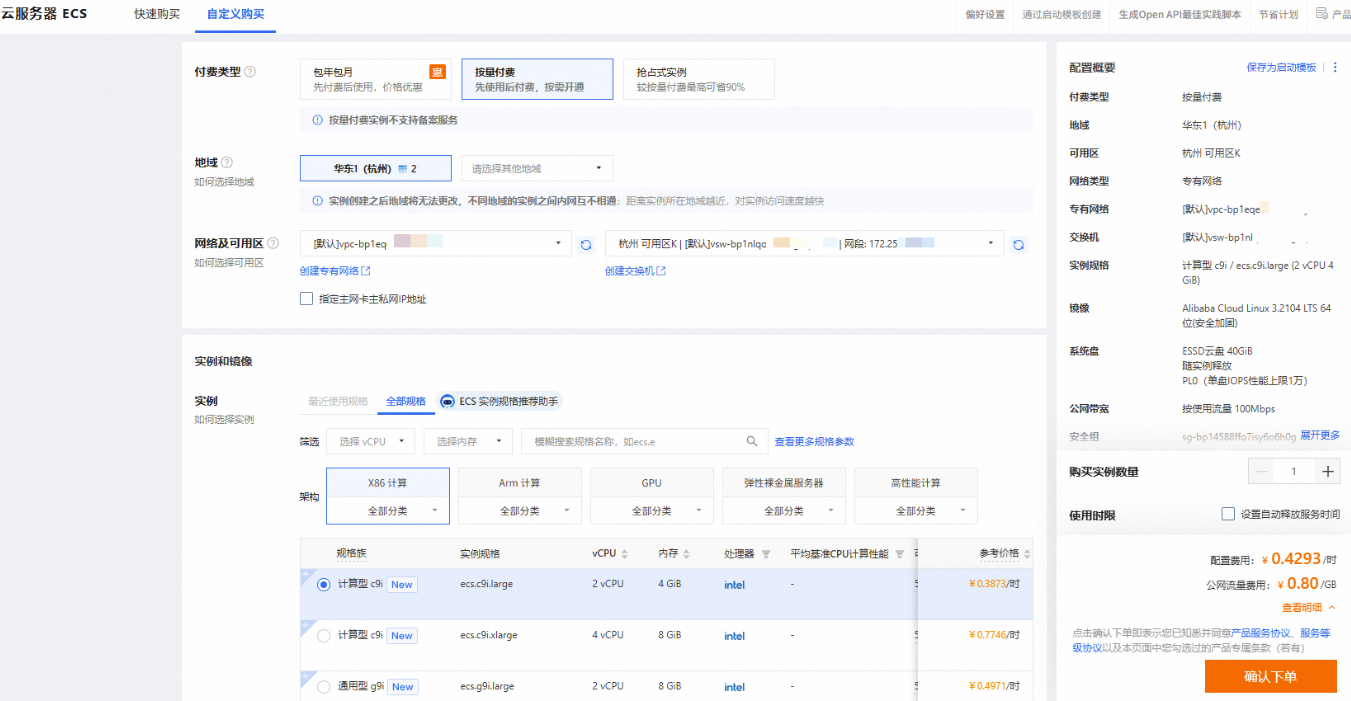Viewport: 1351px width, 701px height.
Task: Select the ecs.c9i.xlarge instance radio button
Action: 323,636
